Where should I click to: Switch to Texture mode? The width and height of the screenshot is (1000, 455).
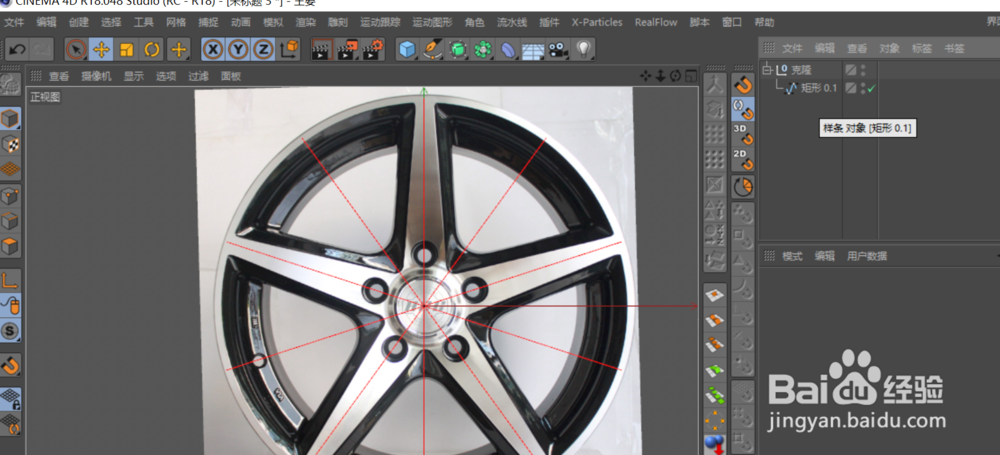(x=10, y=144)
